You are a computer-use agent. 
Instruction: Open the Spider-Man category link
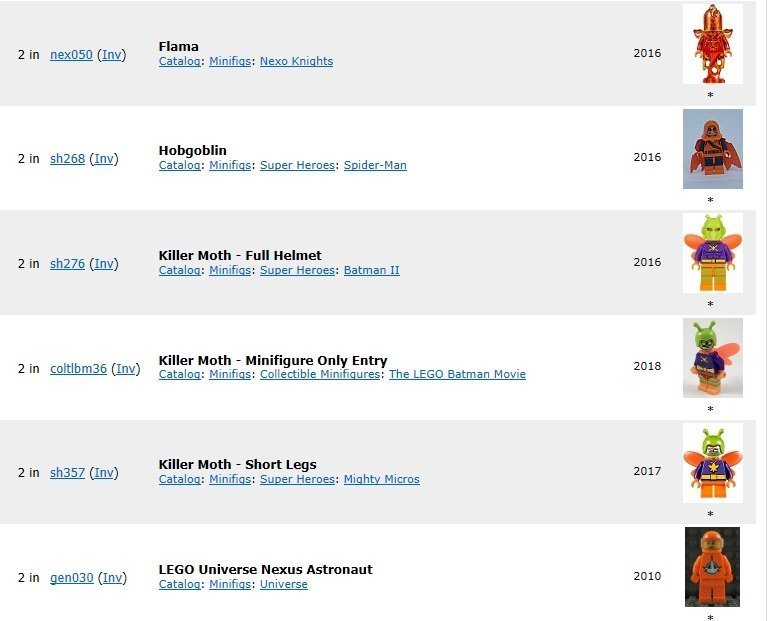(375, 165)
